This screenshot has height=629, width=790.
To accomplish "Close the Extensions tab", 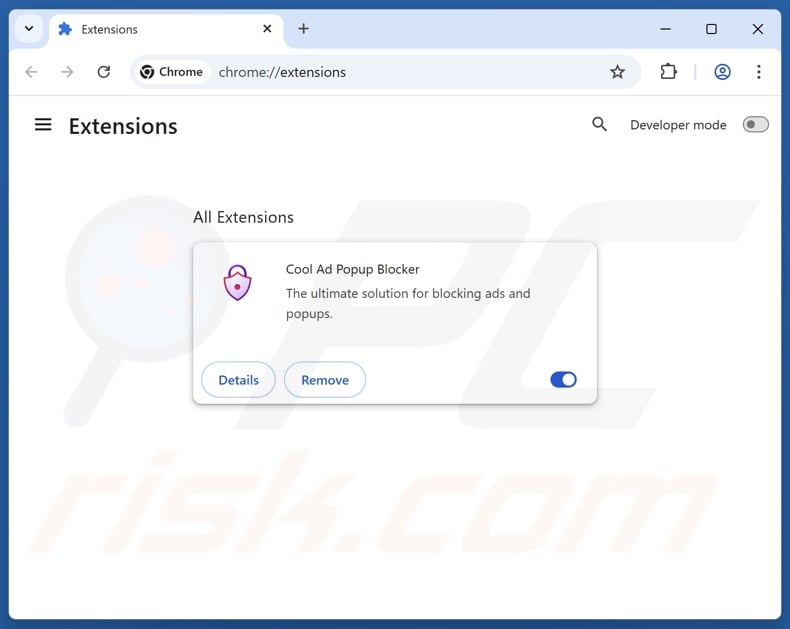I will pos(267,29).
